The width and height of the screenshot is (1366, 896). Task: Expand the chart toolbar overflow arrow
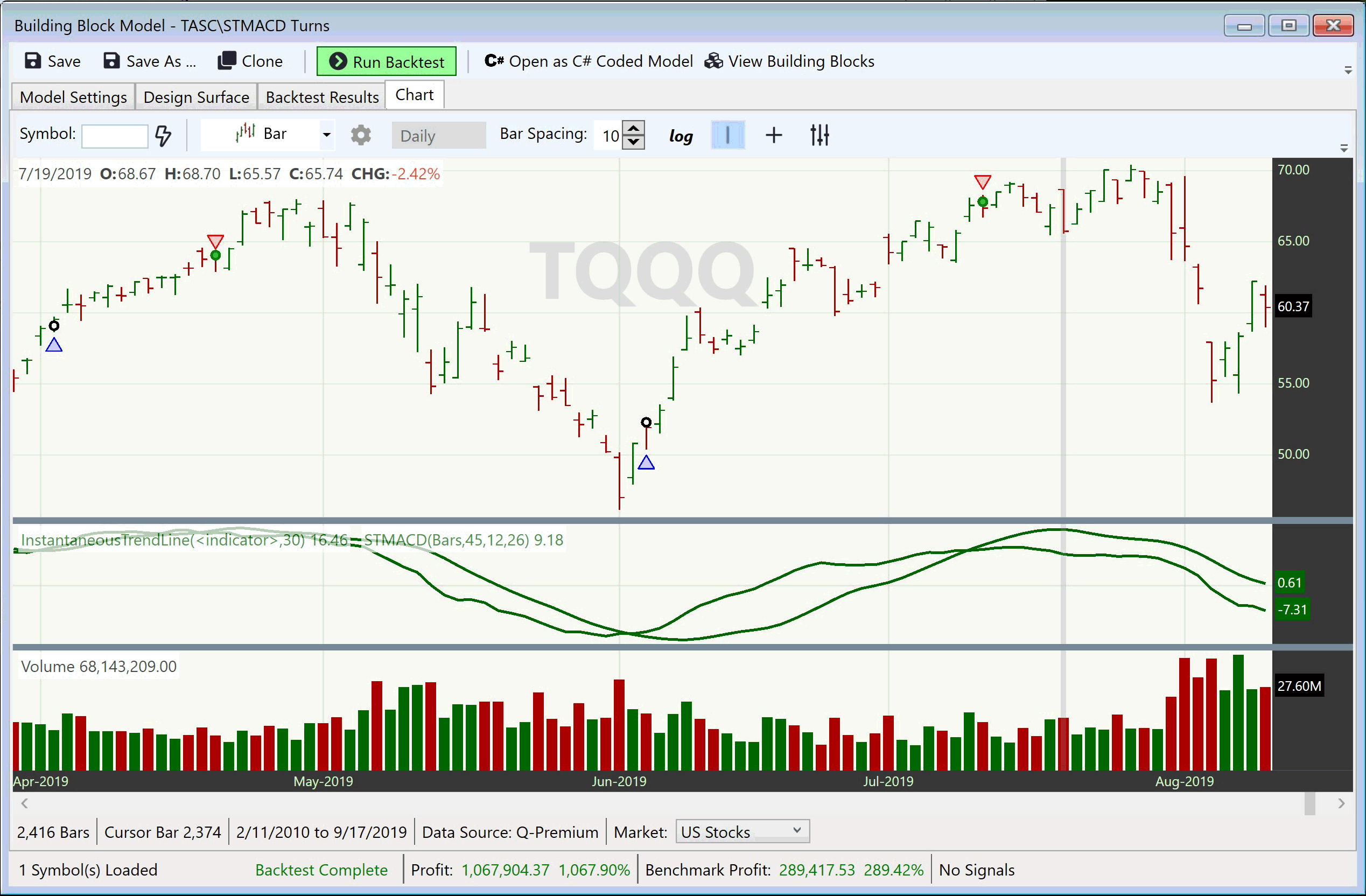coord(1343,148)
